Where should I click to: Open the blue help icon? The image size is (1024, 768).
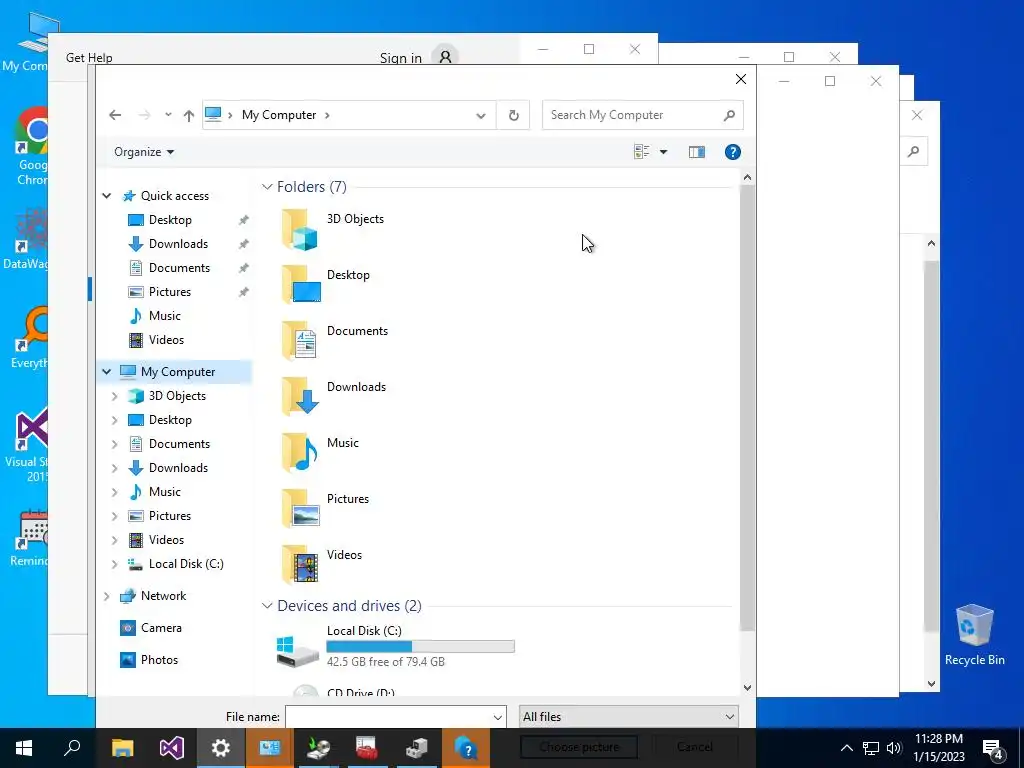pyautogui.click(x=733, y=152)
